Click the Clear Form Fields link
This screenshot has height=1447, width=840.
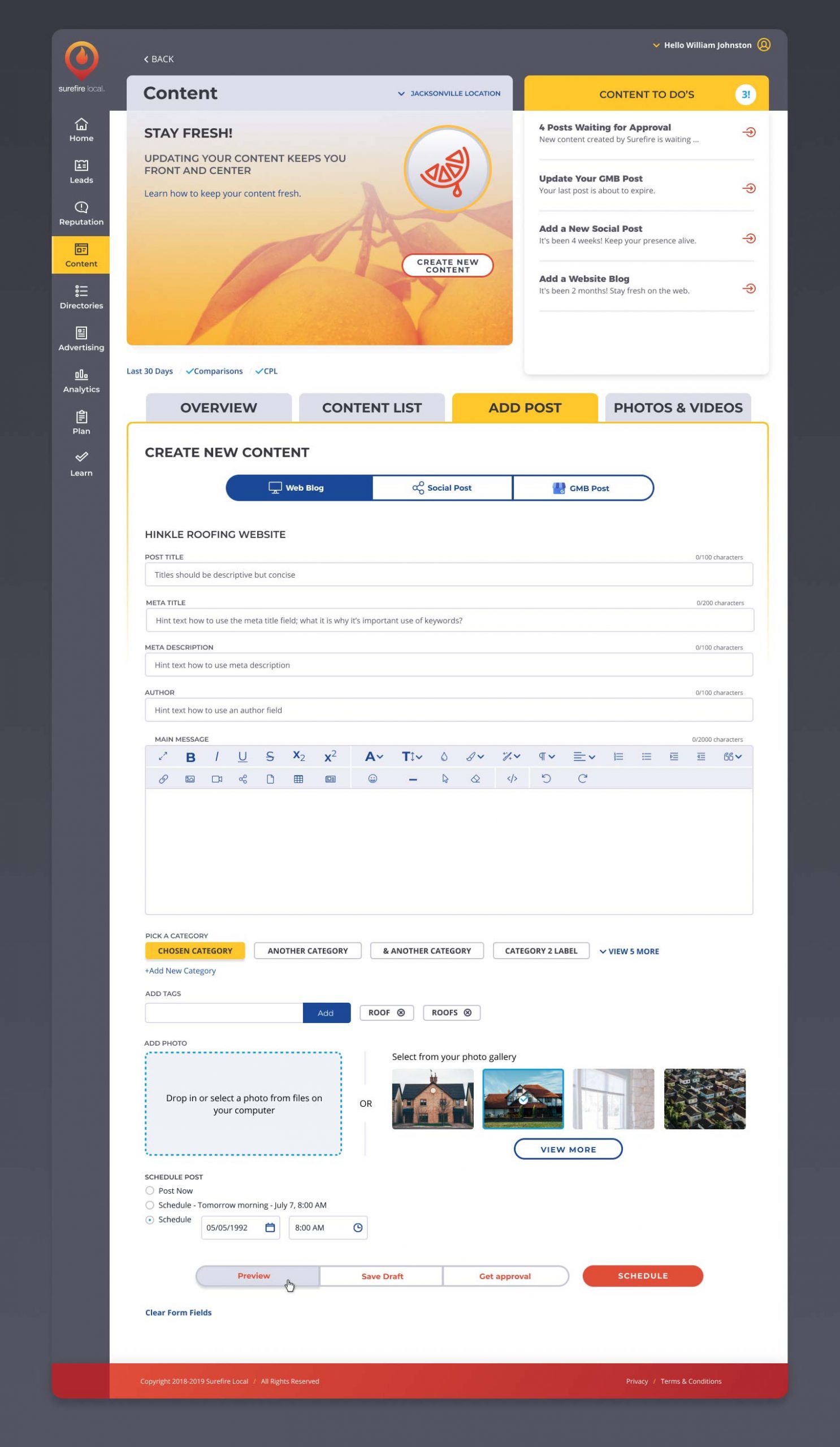click(x=179, y=1312)
